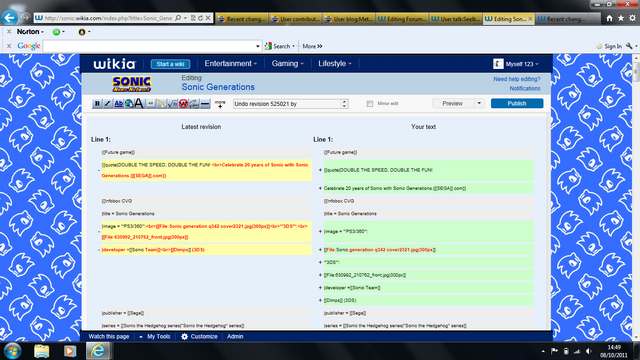Publish the page edit
Viewport: 640px width, 360px height.
point(517,103)
